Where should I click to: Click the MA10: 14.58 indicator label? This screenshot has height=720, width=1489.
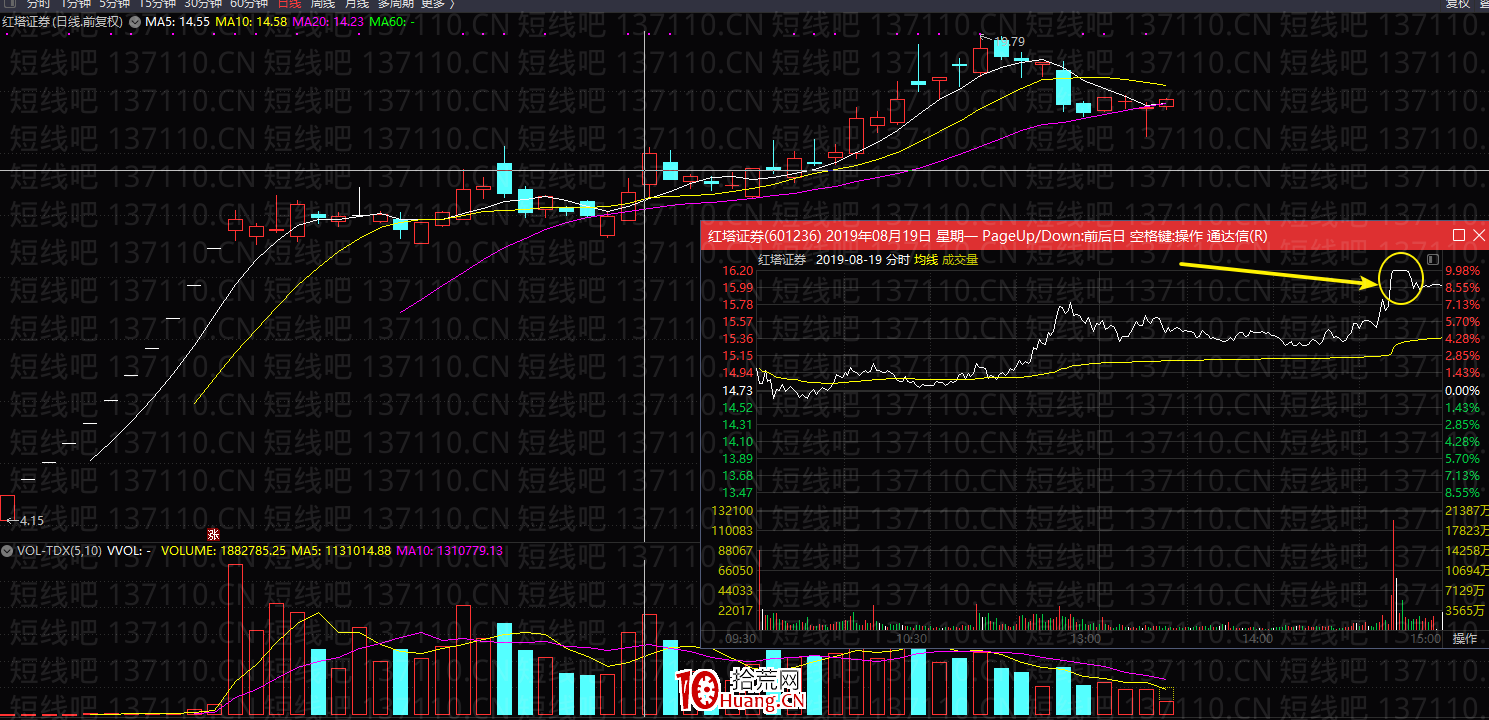(x=251, y=21)
